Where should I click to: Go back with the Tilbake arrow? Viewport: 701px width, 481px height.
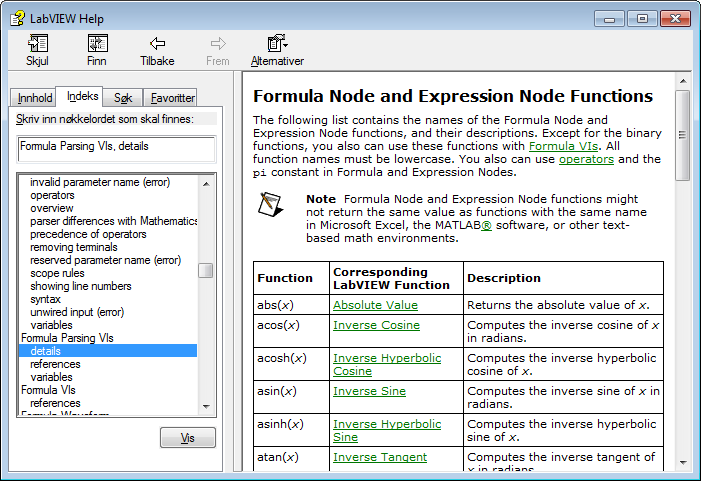point(157,50)
